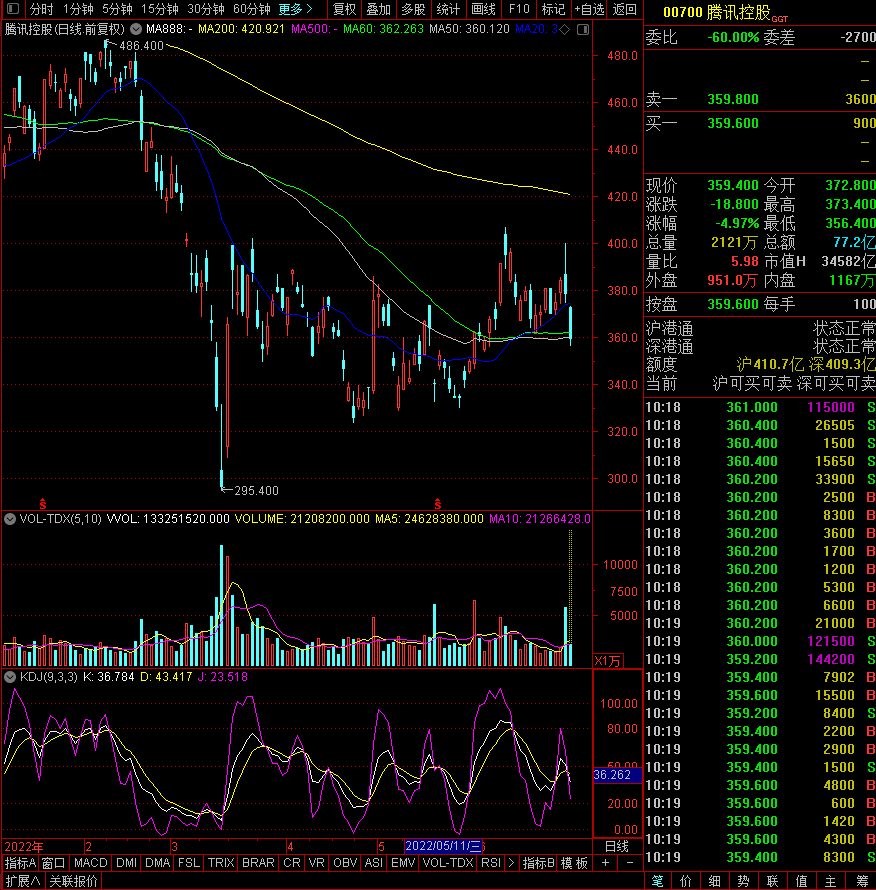
Task: Select the MACD indicator
Action: (91, 863)
